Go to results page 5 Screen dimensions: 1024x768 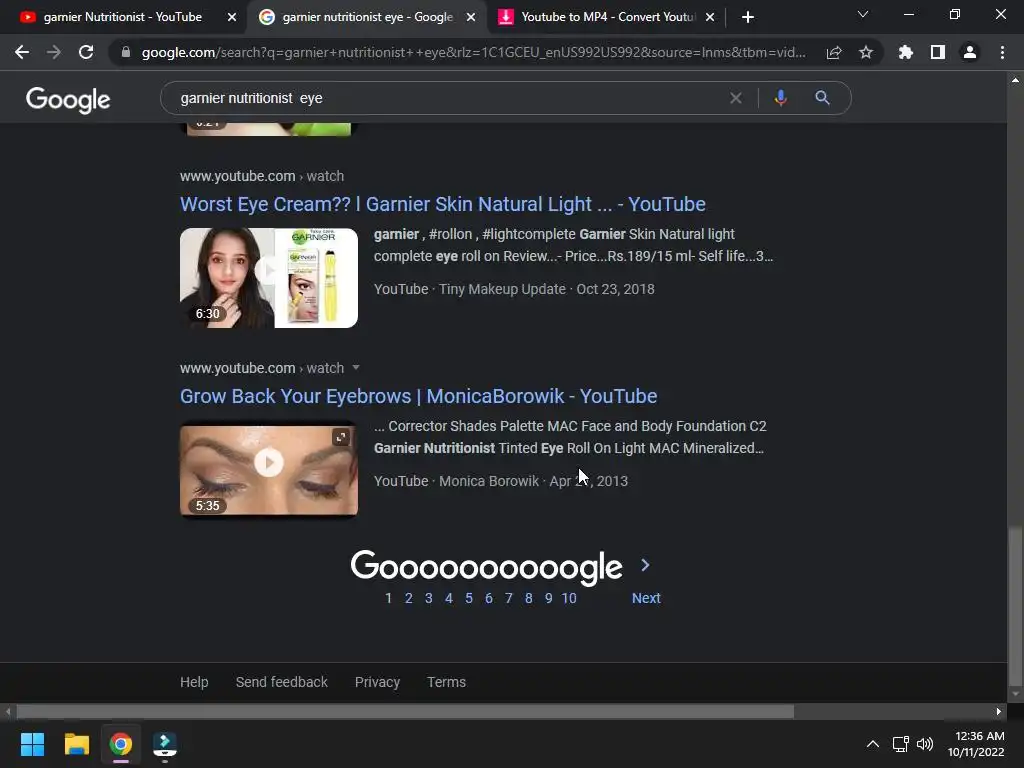tap(469, 598)
